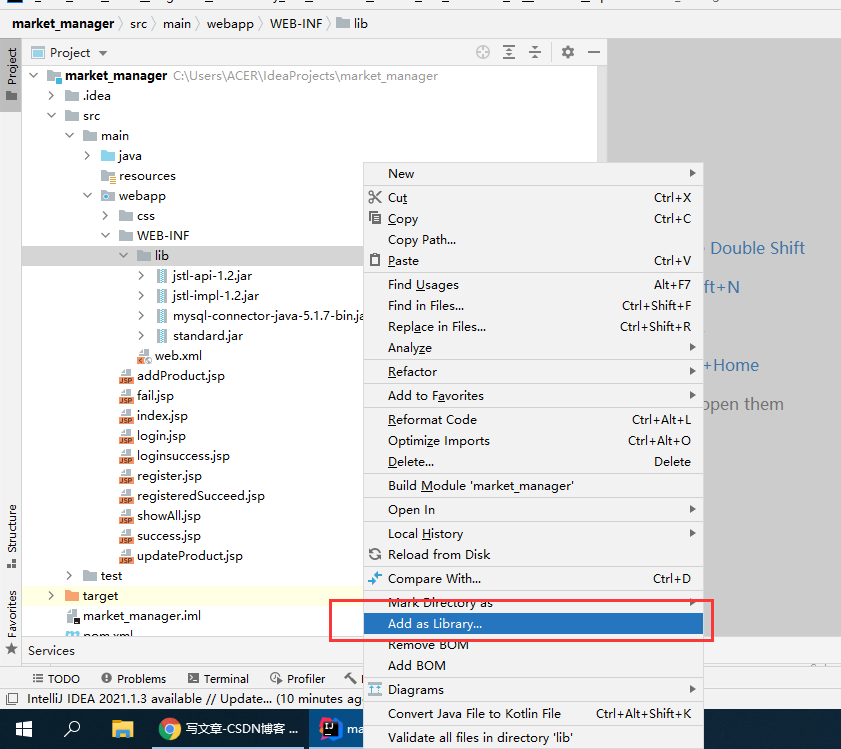This screenshot has width=841, height=749.
Task: Toggle the Structure side tab
Action: tap(11, 535)
